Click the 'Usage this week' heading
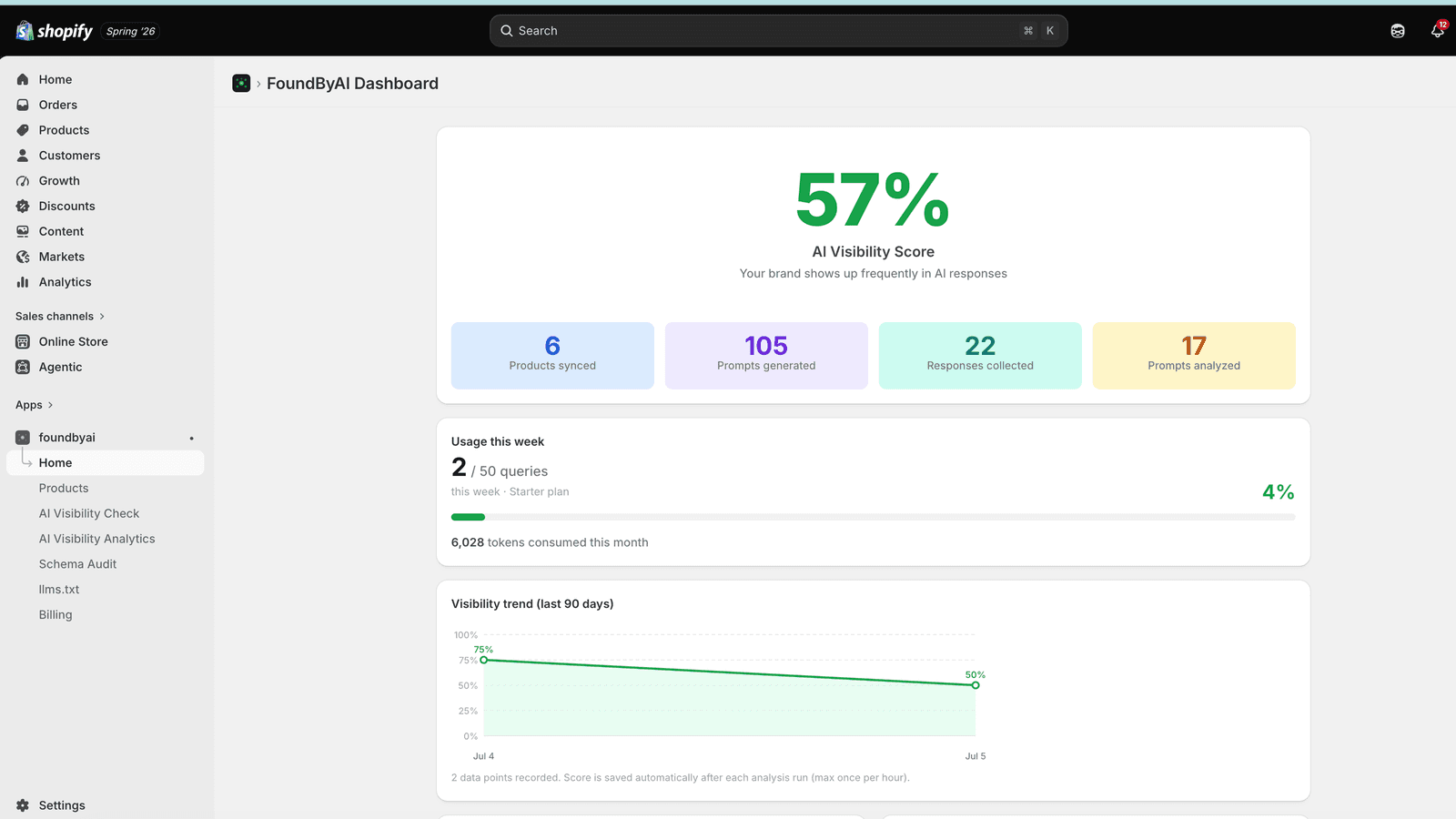Viewport: 1456px width, 819px height. click(x=498, y=441)
